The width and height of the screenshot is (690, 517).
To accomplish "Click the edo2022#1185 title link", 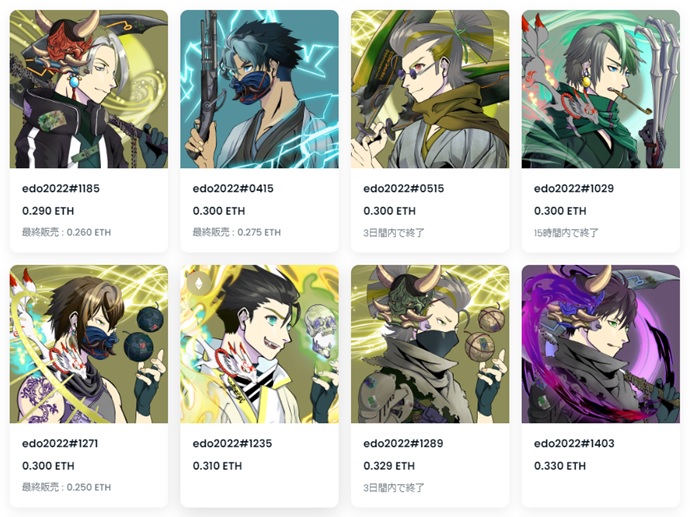I will pos(61,189).
